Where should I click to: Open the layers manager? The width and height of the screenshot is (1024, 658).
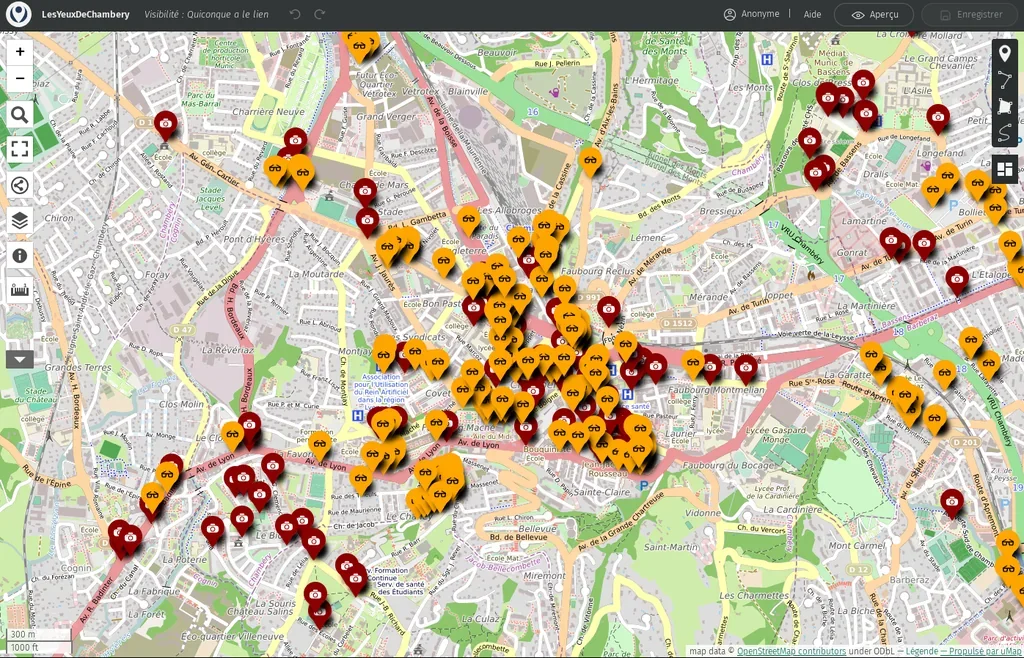(20, 220)
